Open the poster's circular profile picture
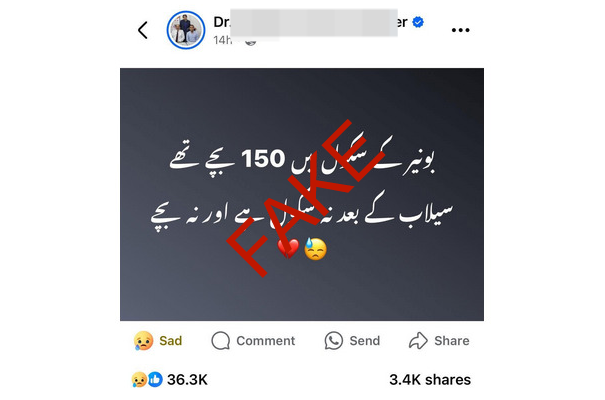This screenshot has width=605, height=400. pos(186,30)
